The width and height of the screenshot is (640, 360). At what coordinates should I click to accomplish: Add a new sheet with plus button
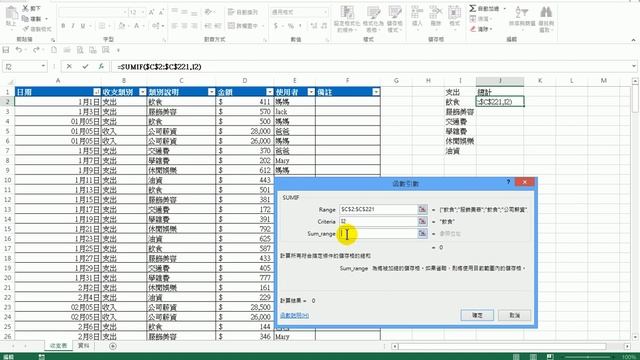pos(113,346)
